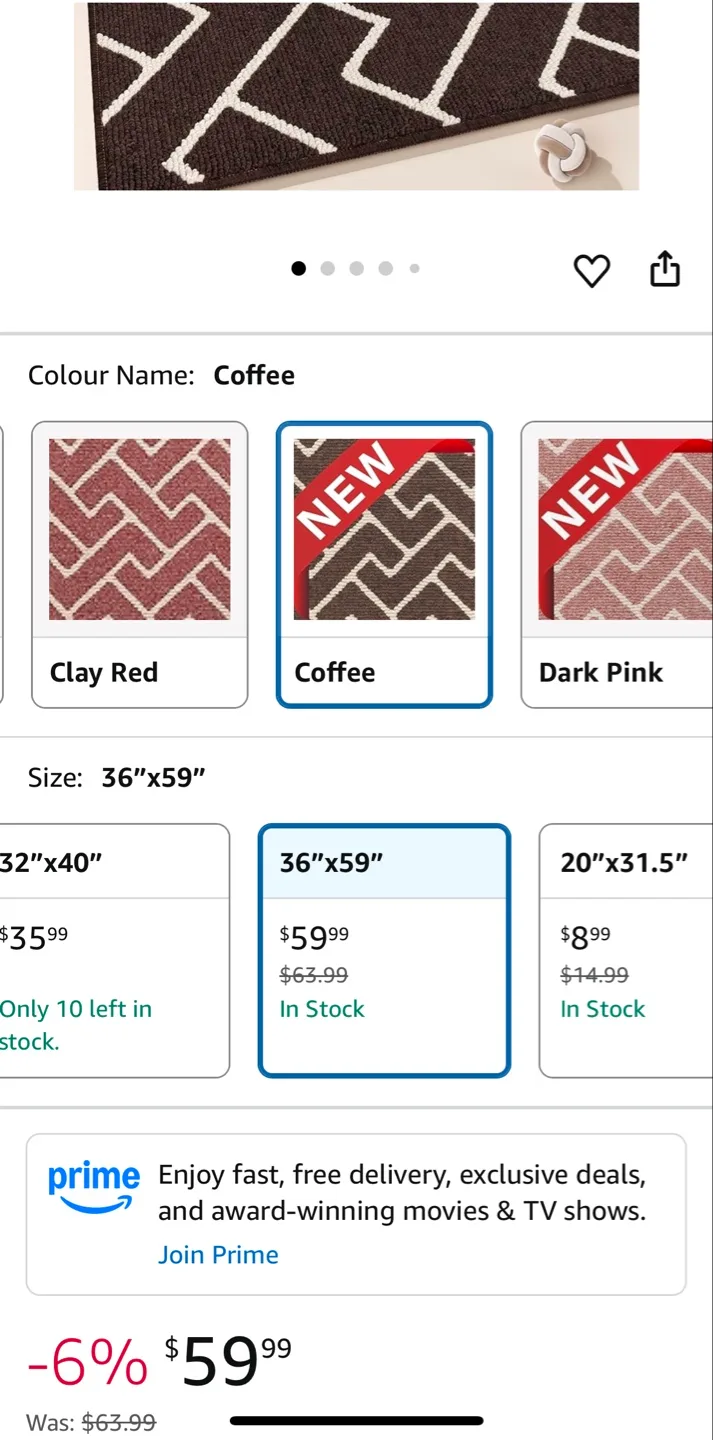Tap the Was $63.99 strikethrough price
Image resolution: width=713 pixels, height=1440 pixels.
tap(118, 1422)
